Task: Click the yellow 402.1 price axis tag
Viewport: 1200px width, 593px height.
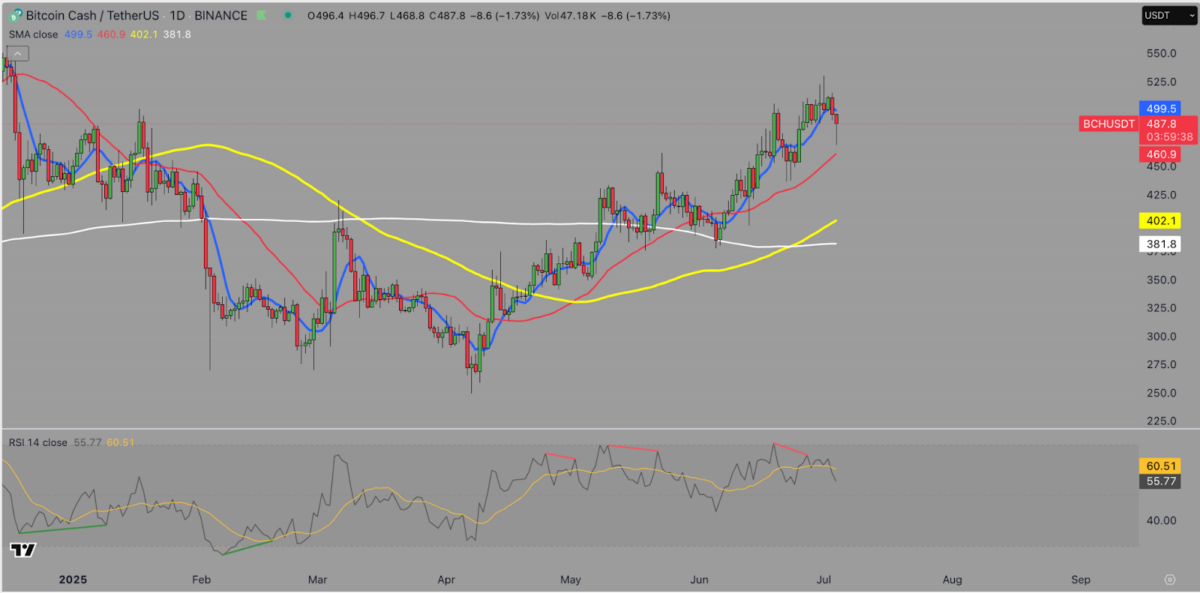Action: (1160, 220)
